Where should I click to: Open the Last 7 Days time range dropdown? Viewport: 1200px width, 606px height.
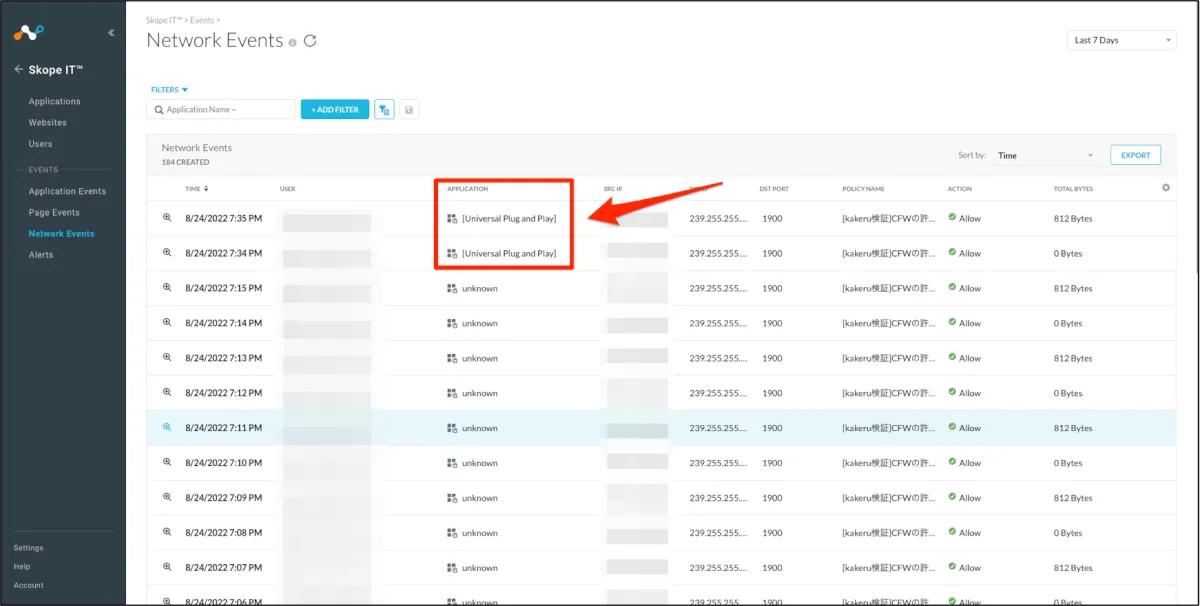click(1121, 40)
